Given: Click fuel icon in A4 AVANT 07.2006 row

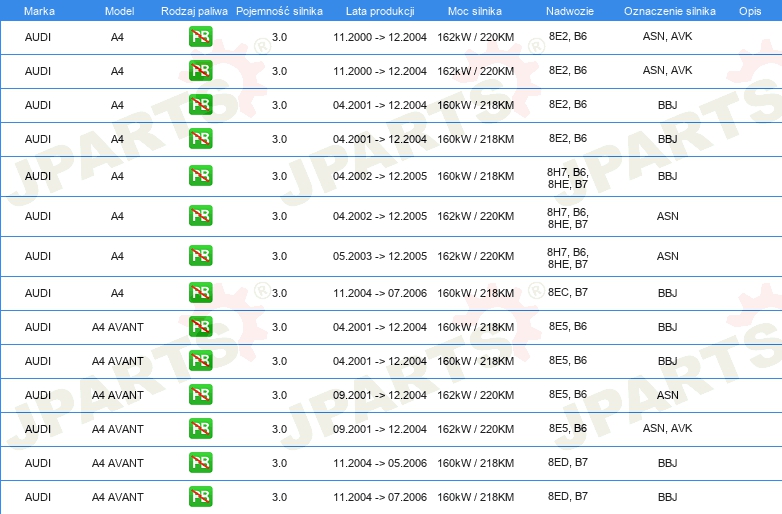Looking at the screenshot, I should coord(200,497).
